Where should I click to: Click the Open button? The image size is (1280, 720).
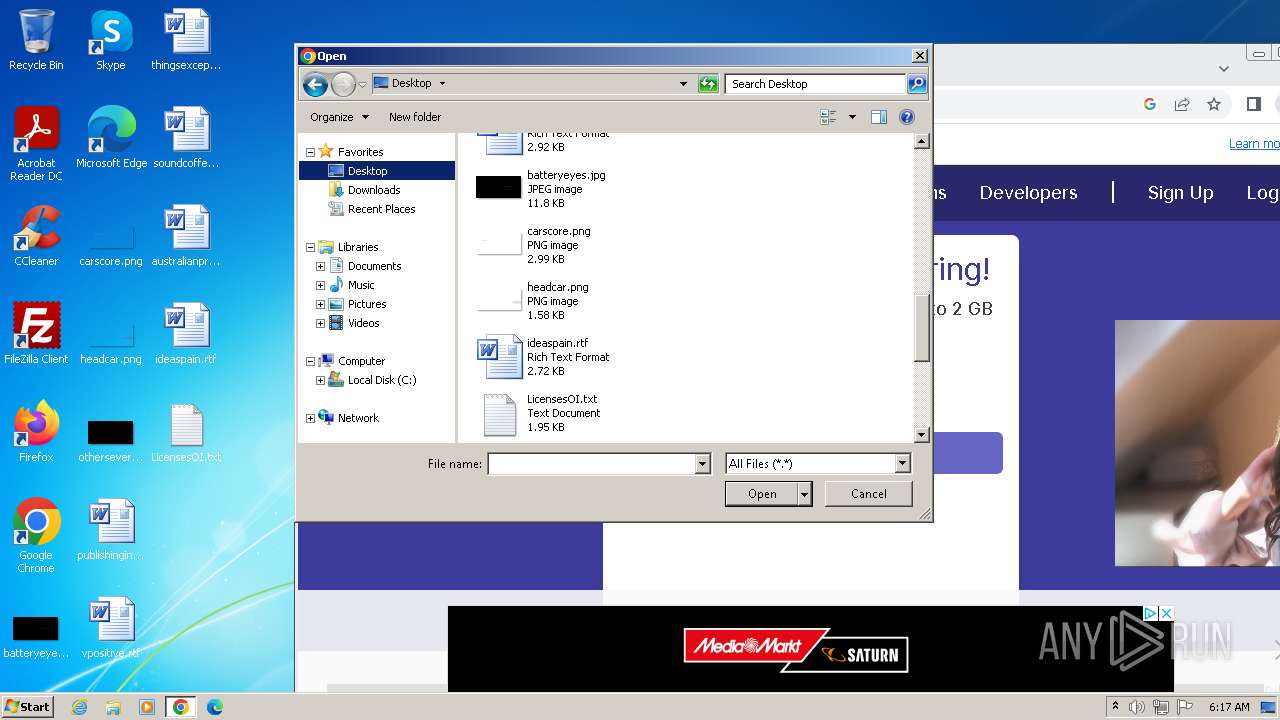click(762, 494)
